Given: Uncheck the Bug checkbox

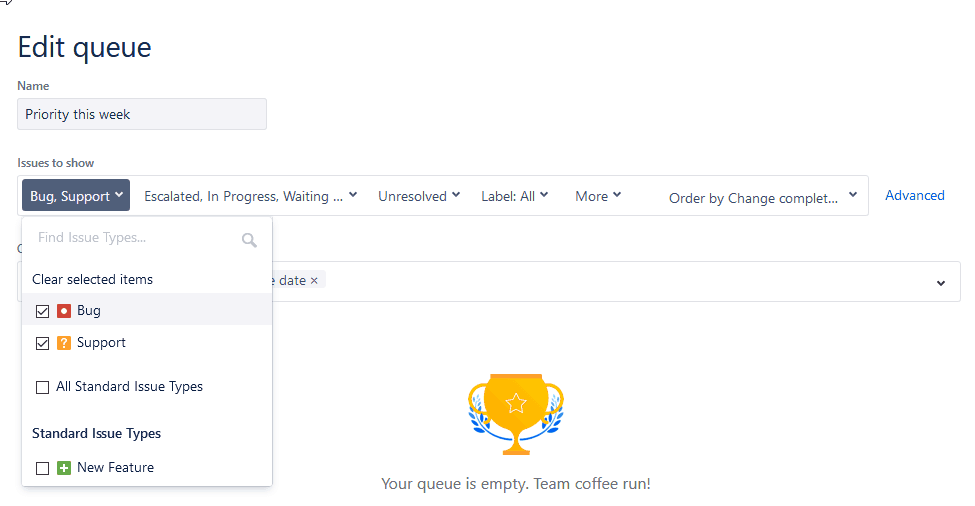Looking at the screenshot, I should pos(42,311).
